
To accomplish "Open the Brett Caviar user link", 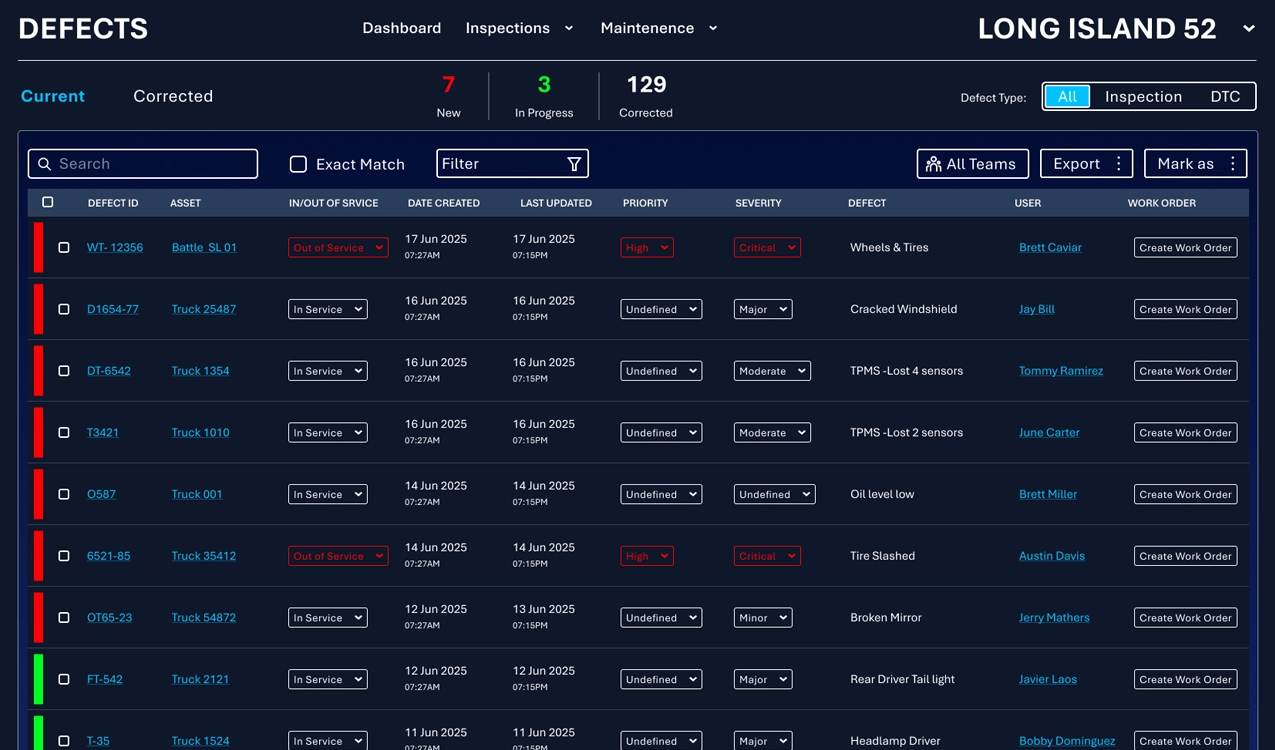I will (x=1050, y=248).
